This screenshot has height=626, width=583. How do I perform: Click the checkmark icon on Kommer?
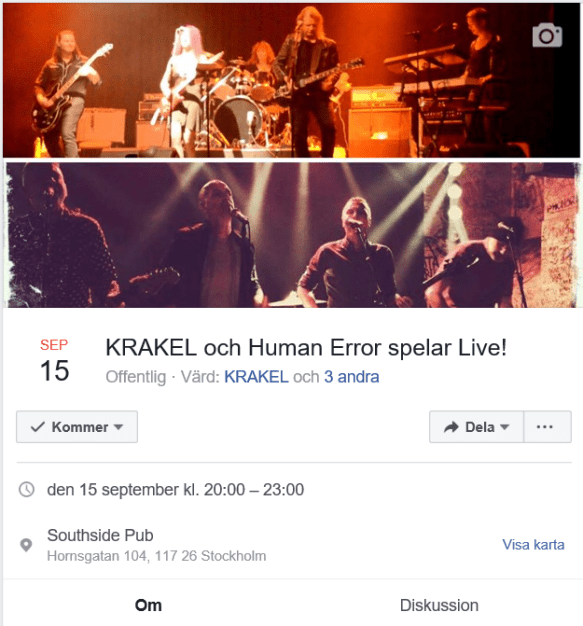pos(38,427)
